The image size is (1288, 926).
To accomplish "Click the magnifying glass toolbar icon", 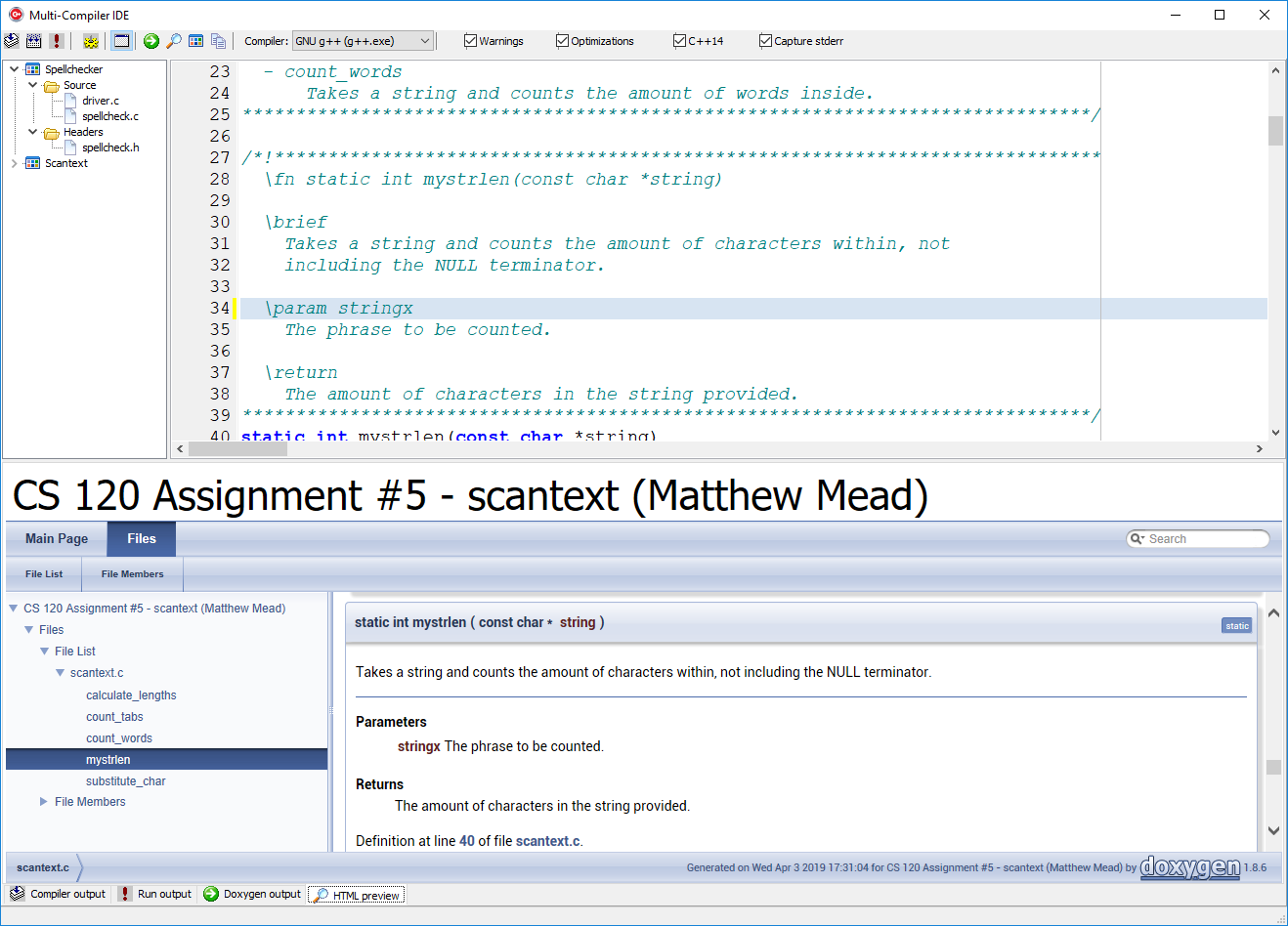I will click(174, 41).
